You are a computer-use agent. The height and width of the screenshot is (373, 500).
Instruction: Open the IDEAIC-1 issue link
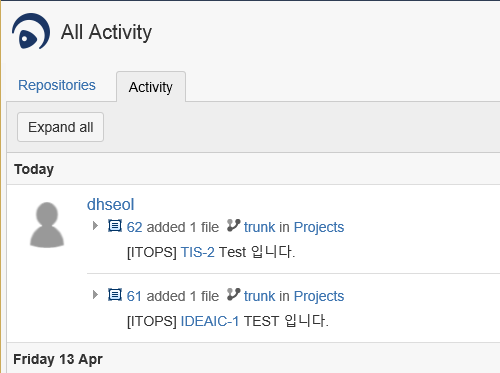point(210,321)
